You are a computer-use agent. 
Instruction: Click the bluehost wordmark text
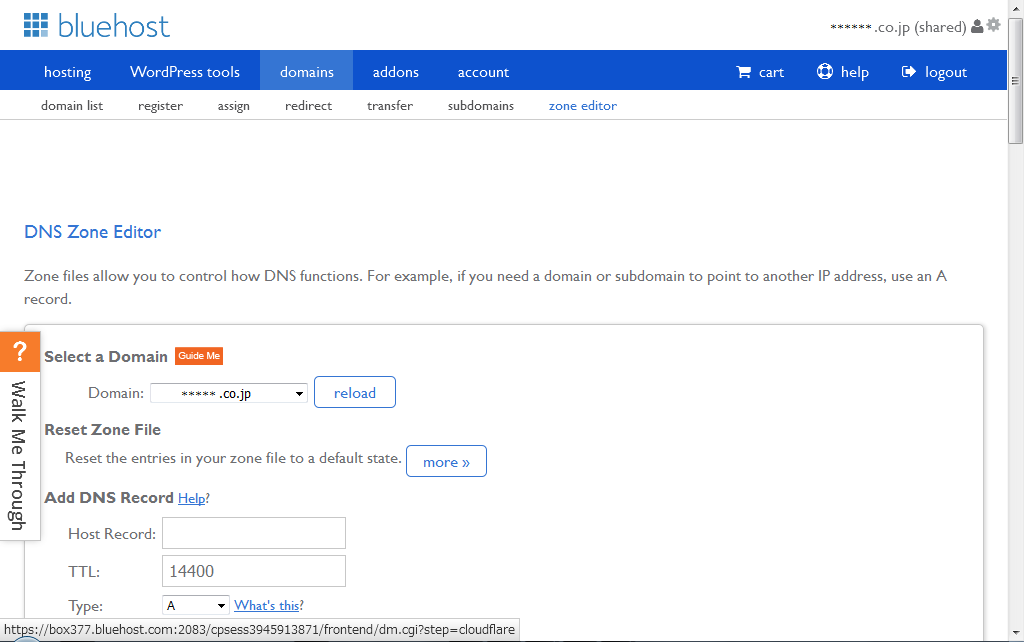pyautogui.click(x=114, y=26)
